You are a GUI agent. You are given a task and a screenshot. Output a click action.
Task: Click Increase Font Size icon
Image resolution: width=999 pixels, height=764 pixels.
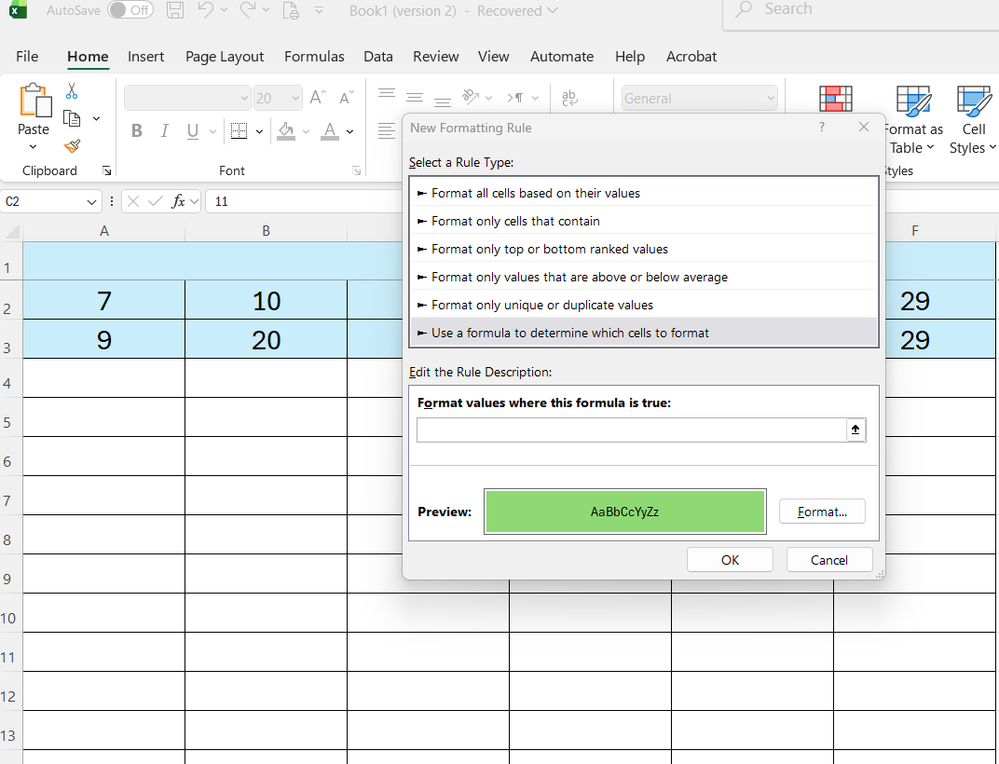(318, 97)
